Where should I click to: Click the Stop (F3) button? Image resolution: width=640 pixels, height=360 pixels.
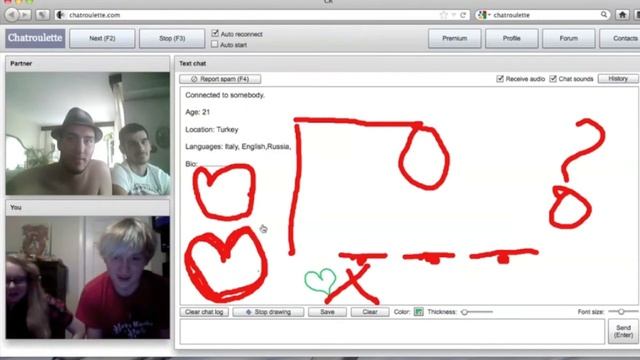tap(172, 38)
